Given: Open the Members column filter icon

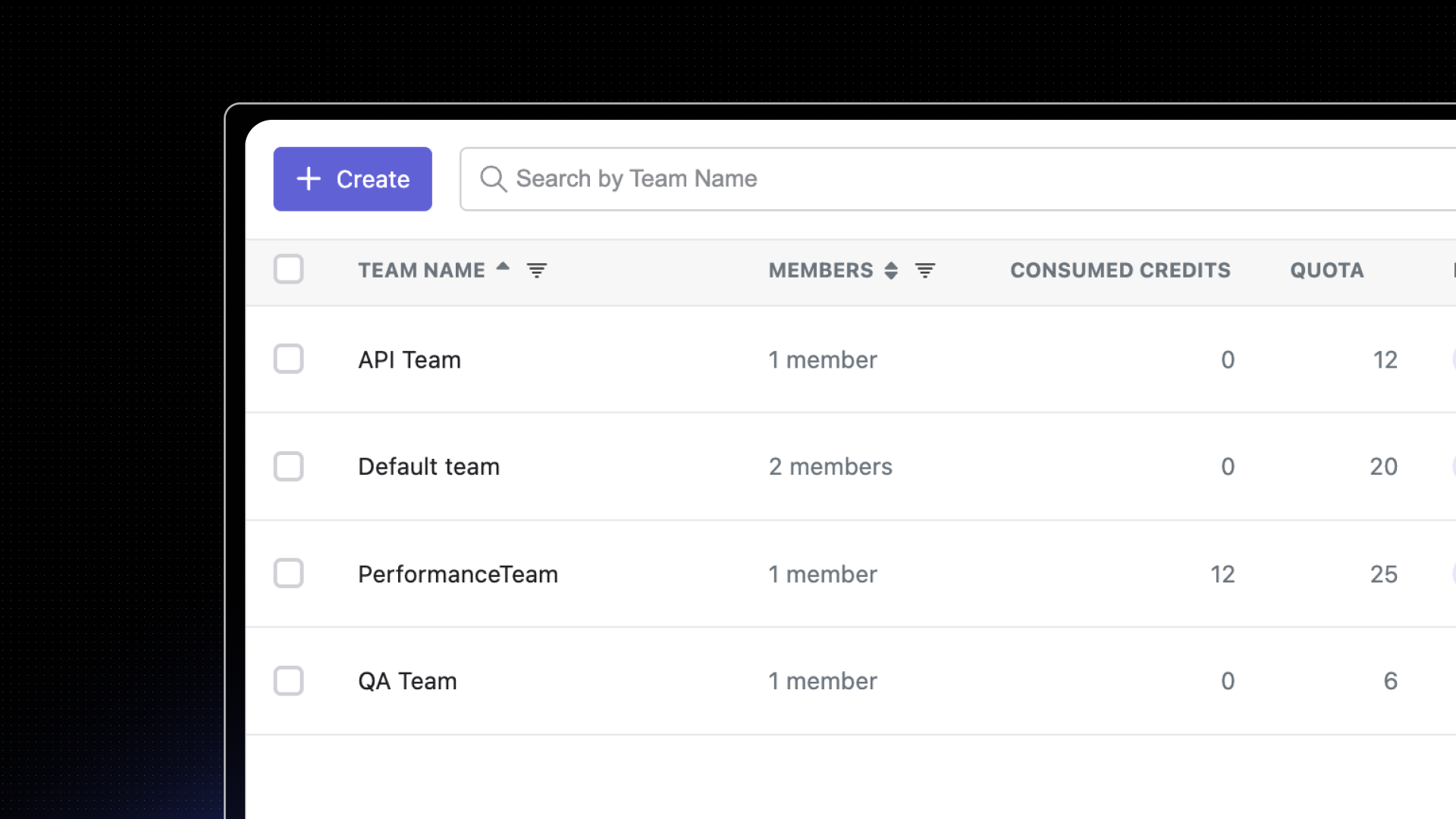Looking at the screenshot, I should (x=924, y=271).
